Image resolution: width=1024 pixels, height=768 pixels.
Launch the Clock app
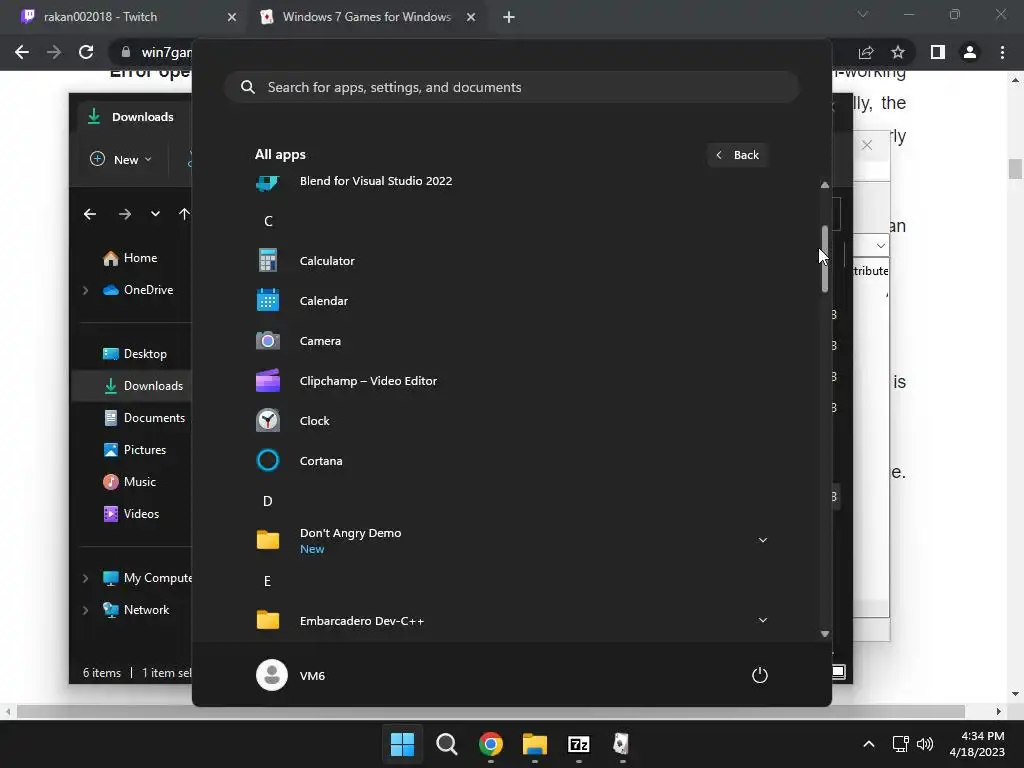[511, 421]
